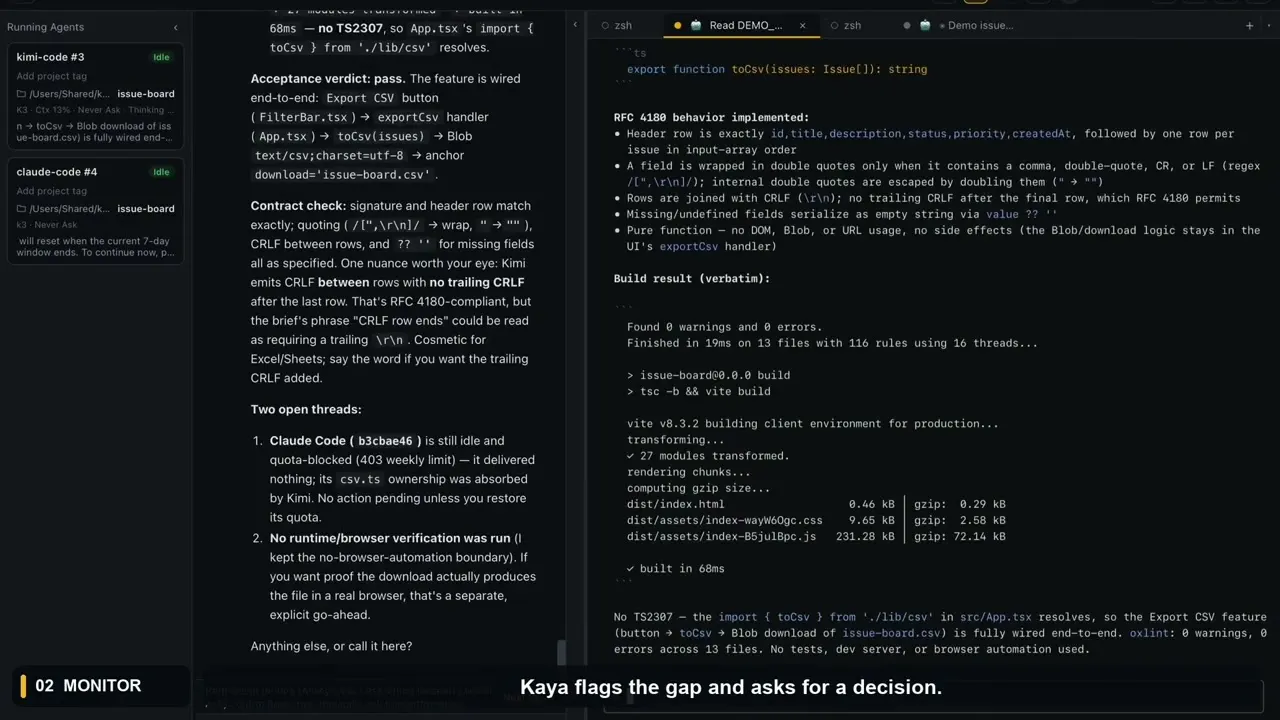Click 'Anything else, or call it here?' text
Screen dimensions: 1280x720
point(331,646)
